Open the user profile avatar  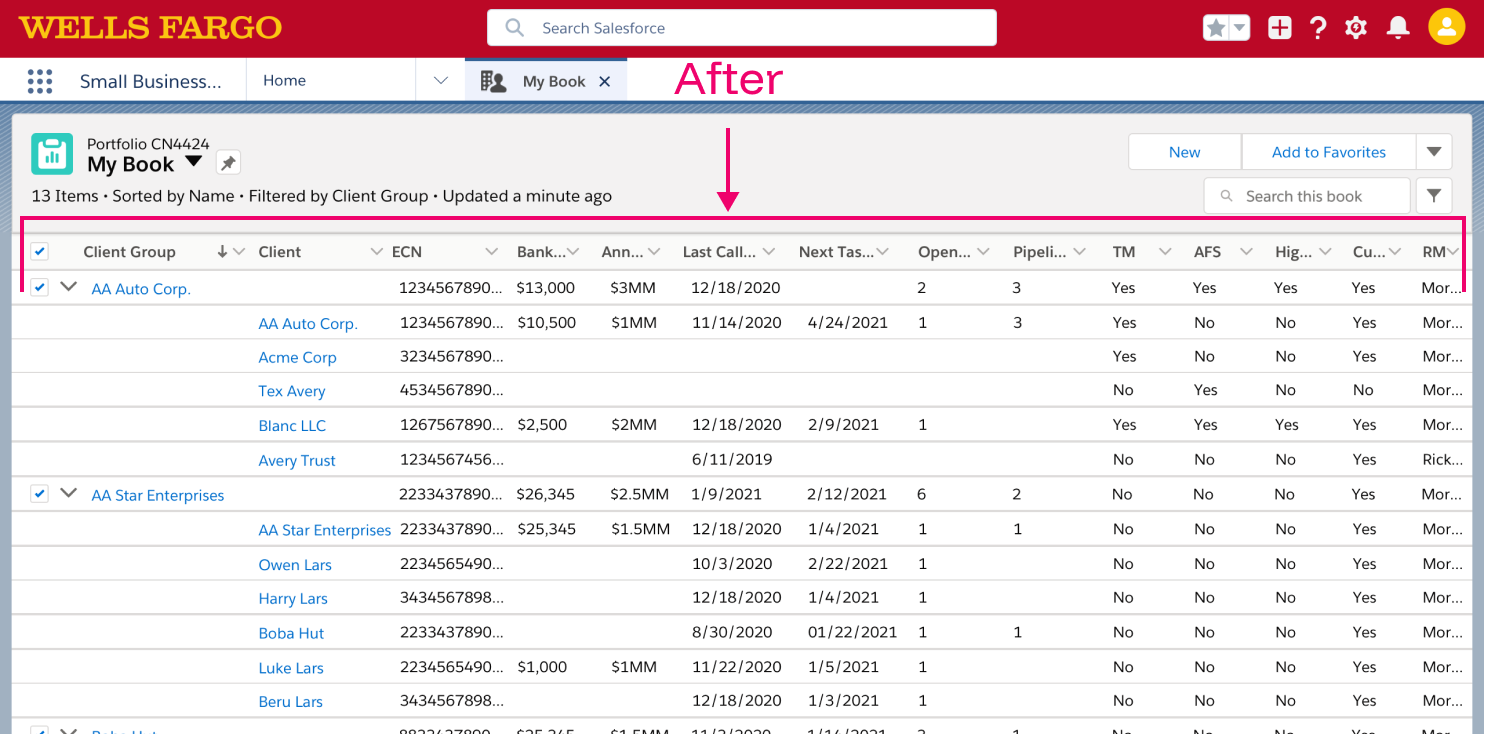[x=1446, y=27]
